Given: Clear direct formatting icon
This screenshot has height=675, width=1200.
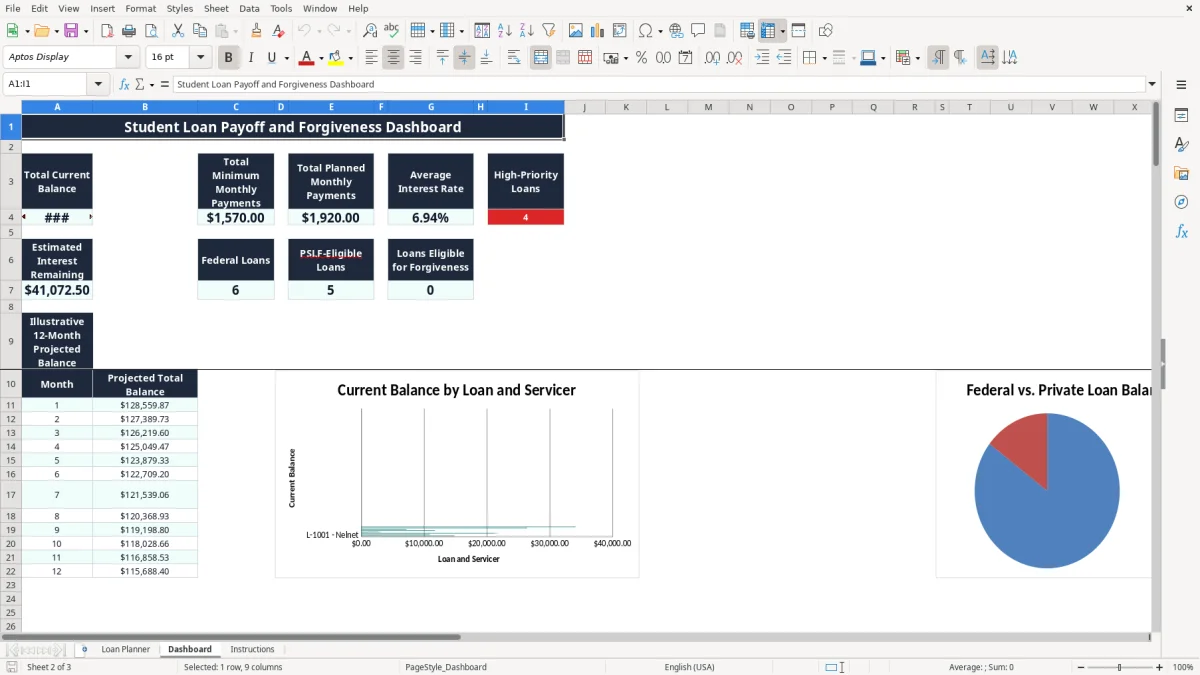Looking at the screenshot, I should click(278, 31).
